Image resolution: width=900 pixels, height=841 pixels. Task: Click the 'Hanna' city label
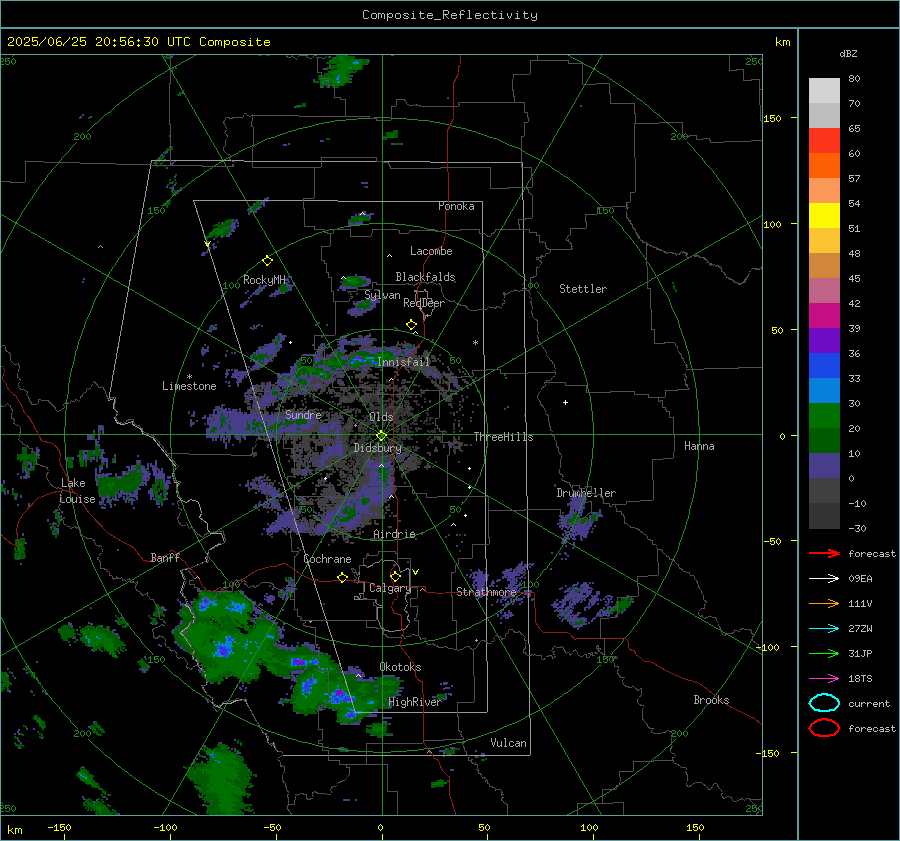pos(699,446)
